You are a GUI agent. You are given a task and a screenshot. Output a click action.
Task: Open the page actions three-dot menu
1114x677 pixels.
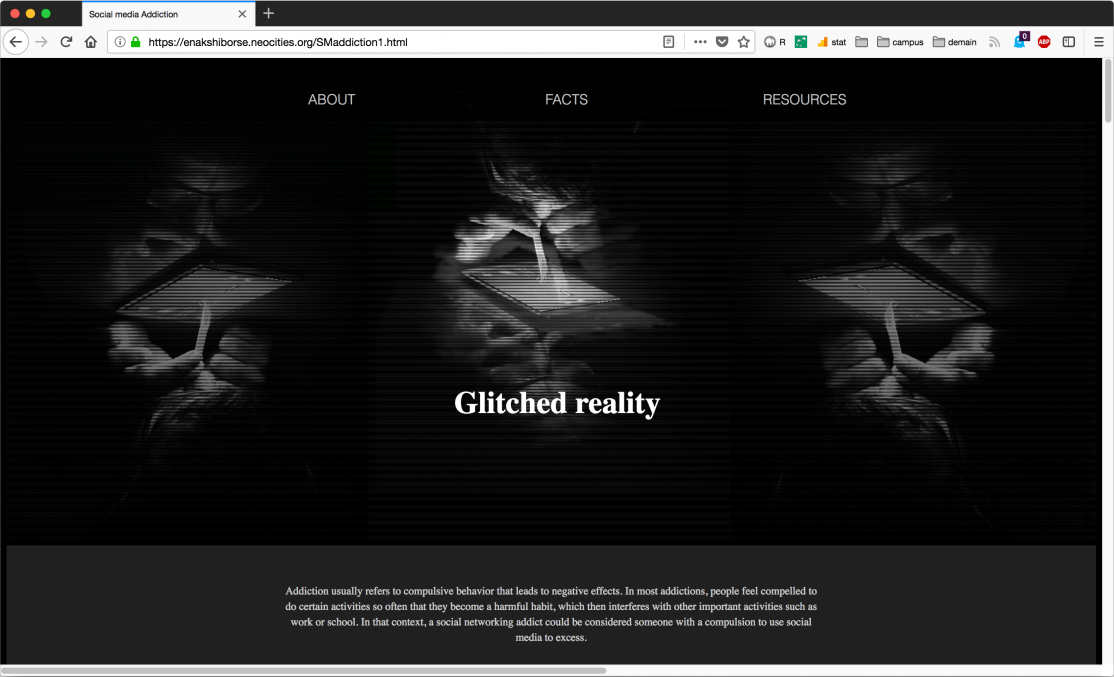point(699,42)
